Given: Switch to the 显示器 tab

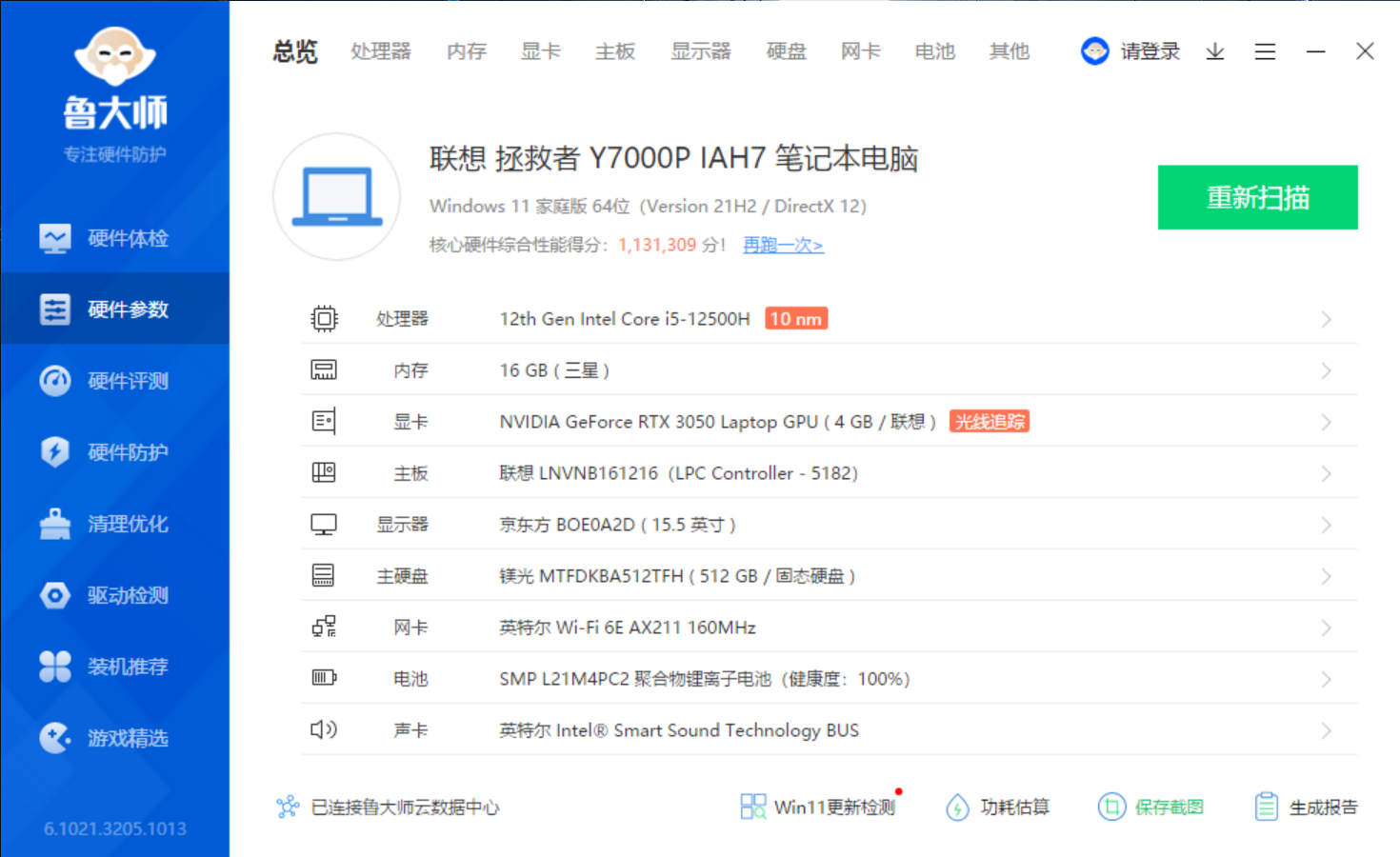Looking at the screenshot, I should click(x=701, y=51).
